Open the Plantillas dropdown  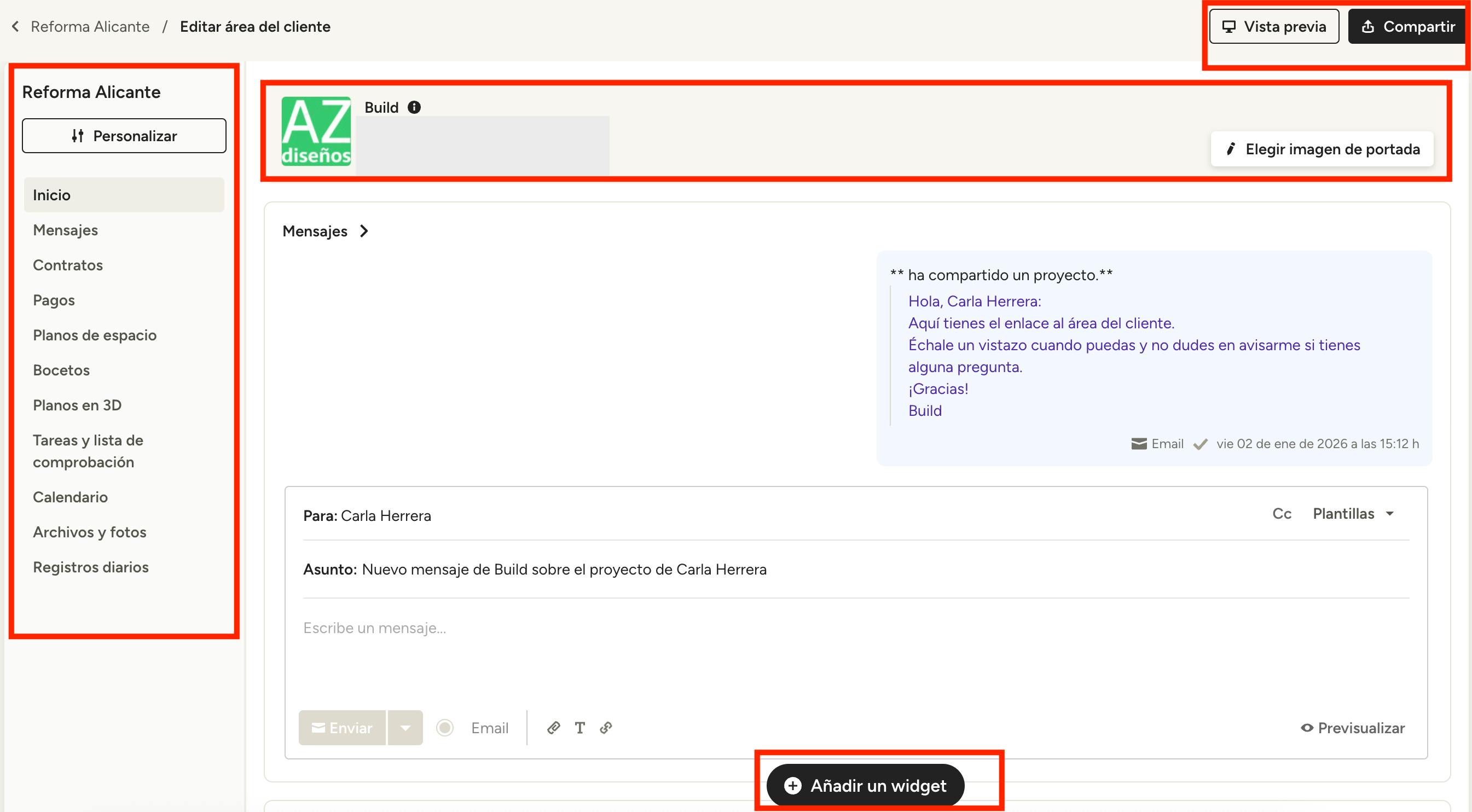click(x=1353, y=513)
